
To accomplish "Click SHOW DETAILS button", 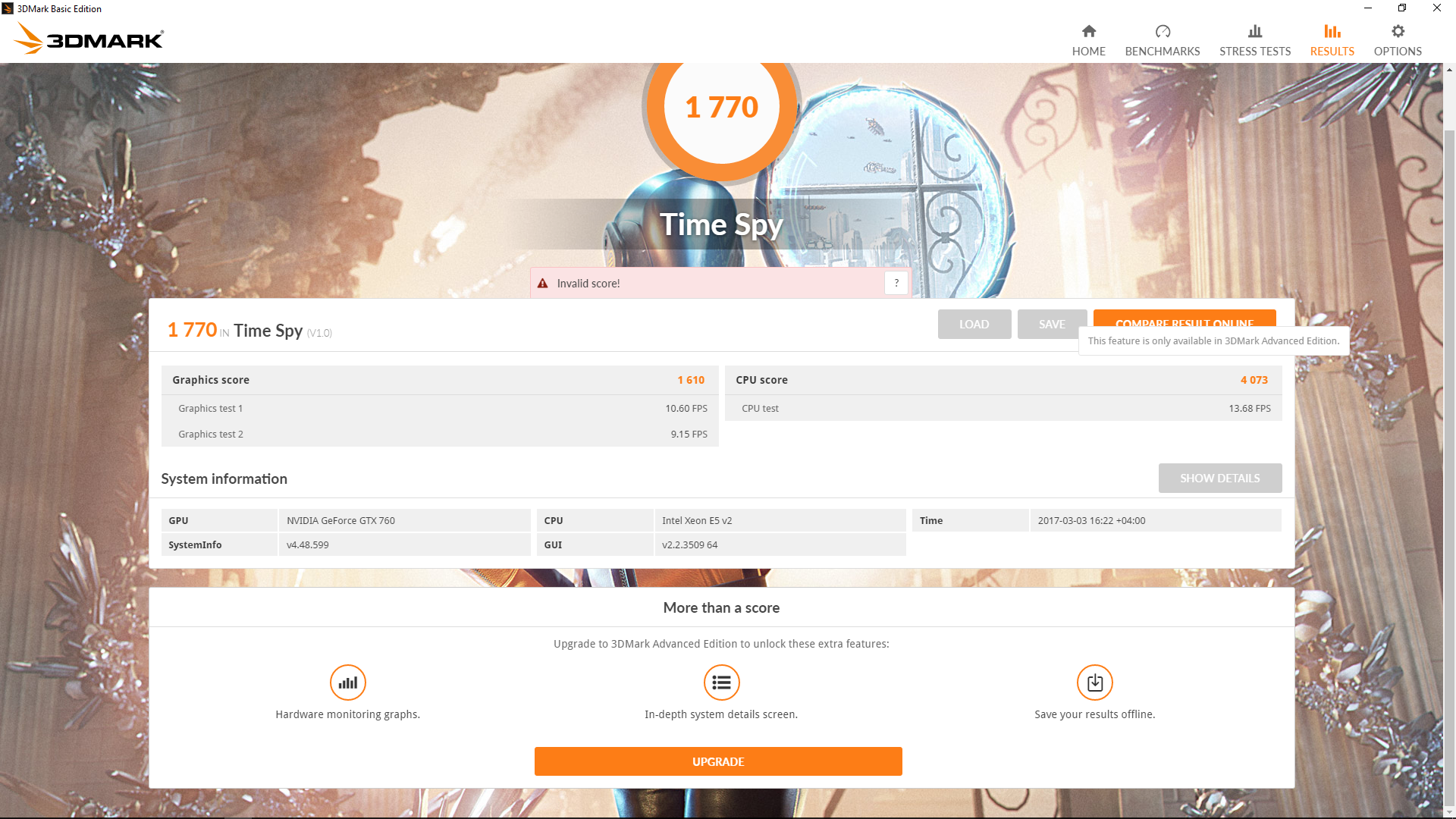I will tap(1220, 478).
